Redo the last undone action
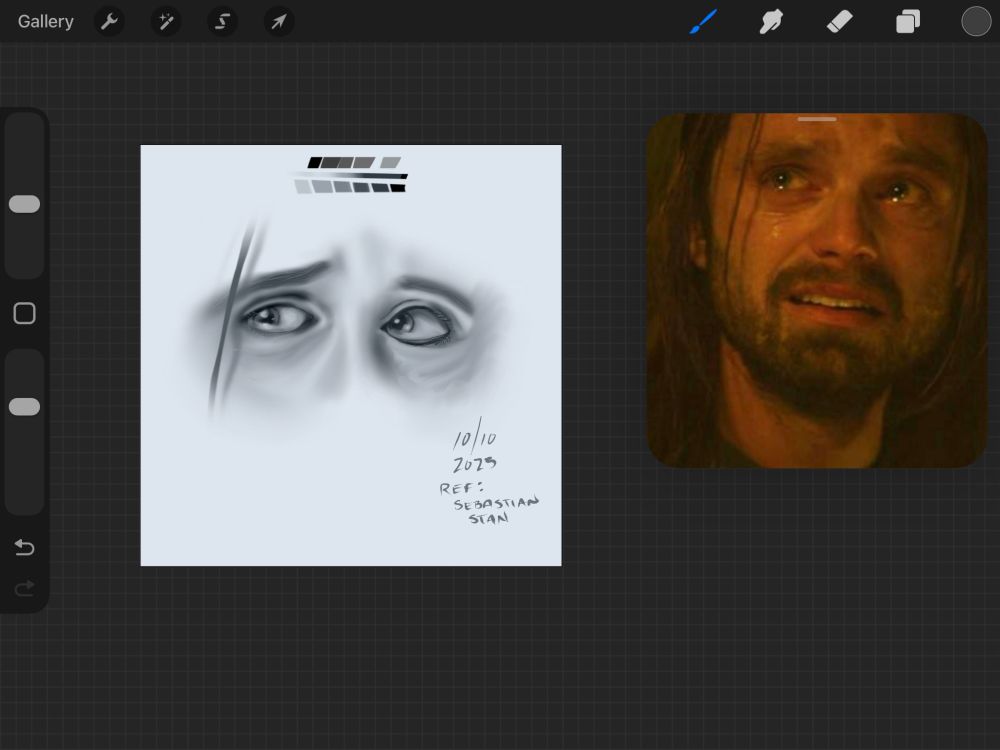Image resolution: width=1000 pixels, height=750 pixels. point(24,588)
